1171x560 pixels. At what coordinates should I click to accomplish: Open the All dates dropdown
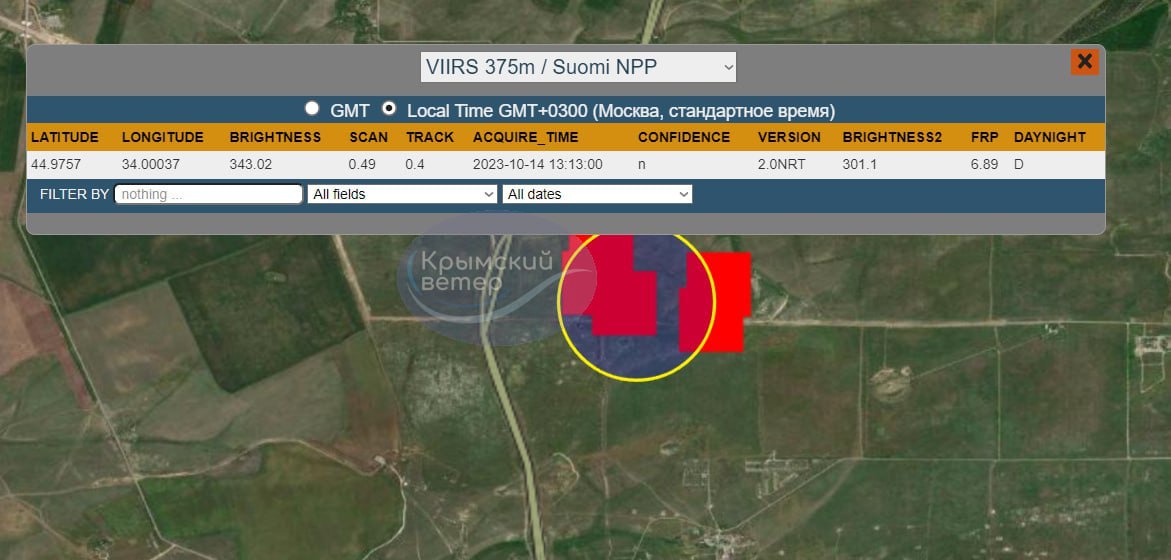(x=597, y=194)
